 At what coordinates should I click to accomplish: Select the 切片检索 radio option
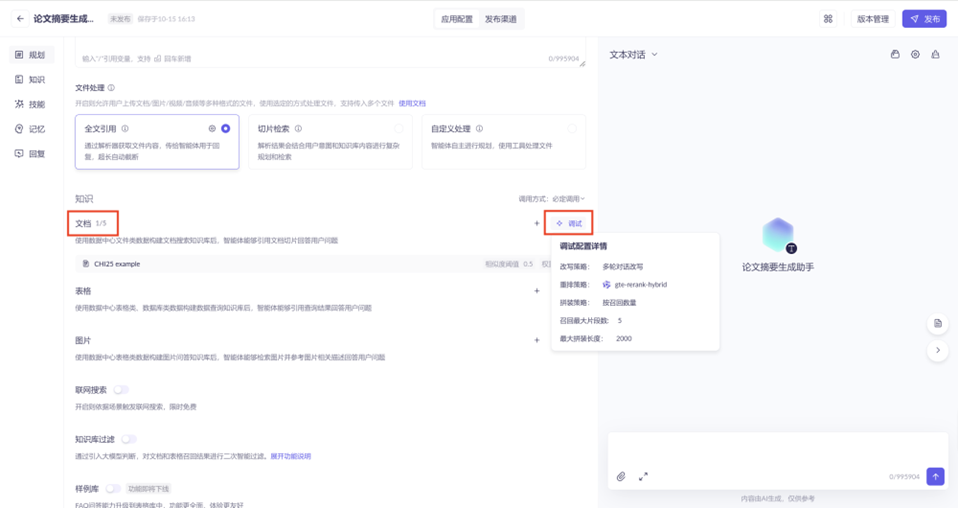coord(399,128)
